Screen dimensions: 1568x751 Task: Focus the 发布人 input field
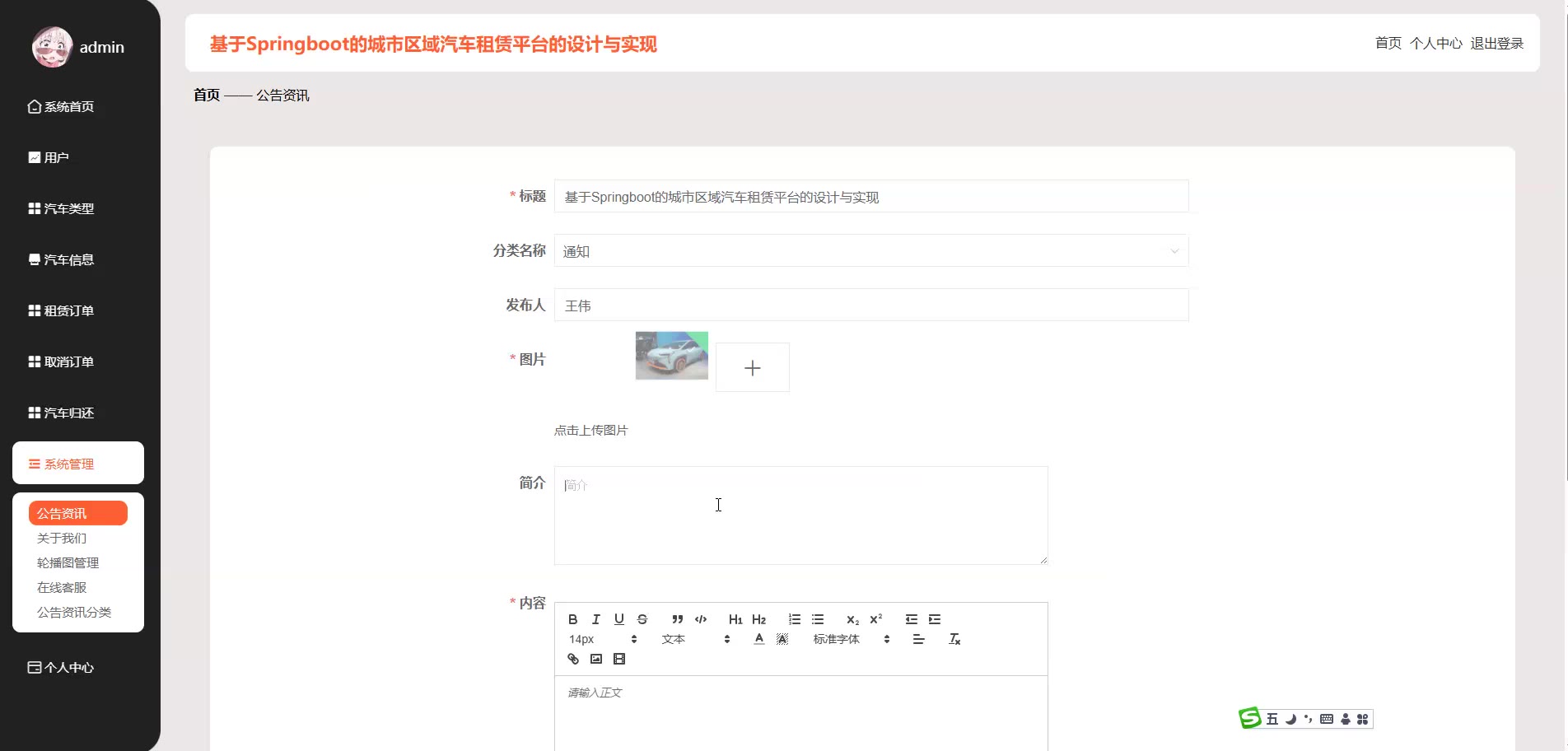[871, 306]
